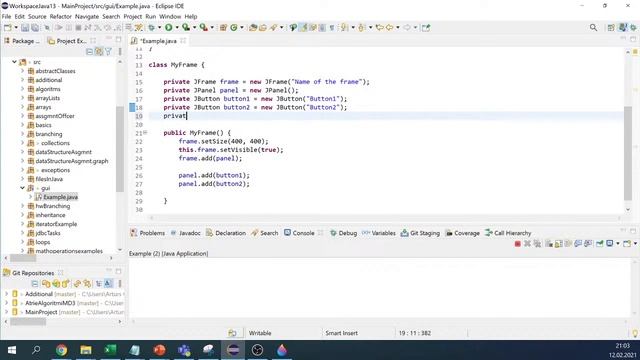Open the Navigate menu
The height and width of the screenshot is (360, 640).
(x=87, y=16)
